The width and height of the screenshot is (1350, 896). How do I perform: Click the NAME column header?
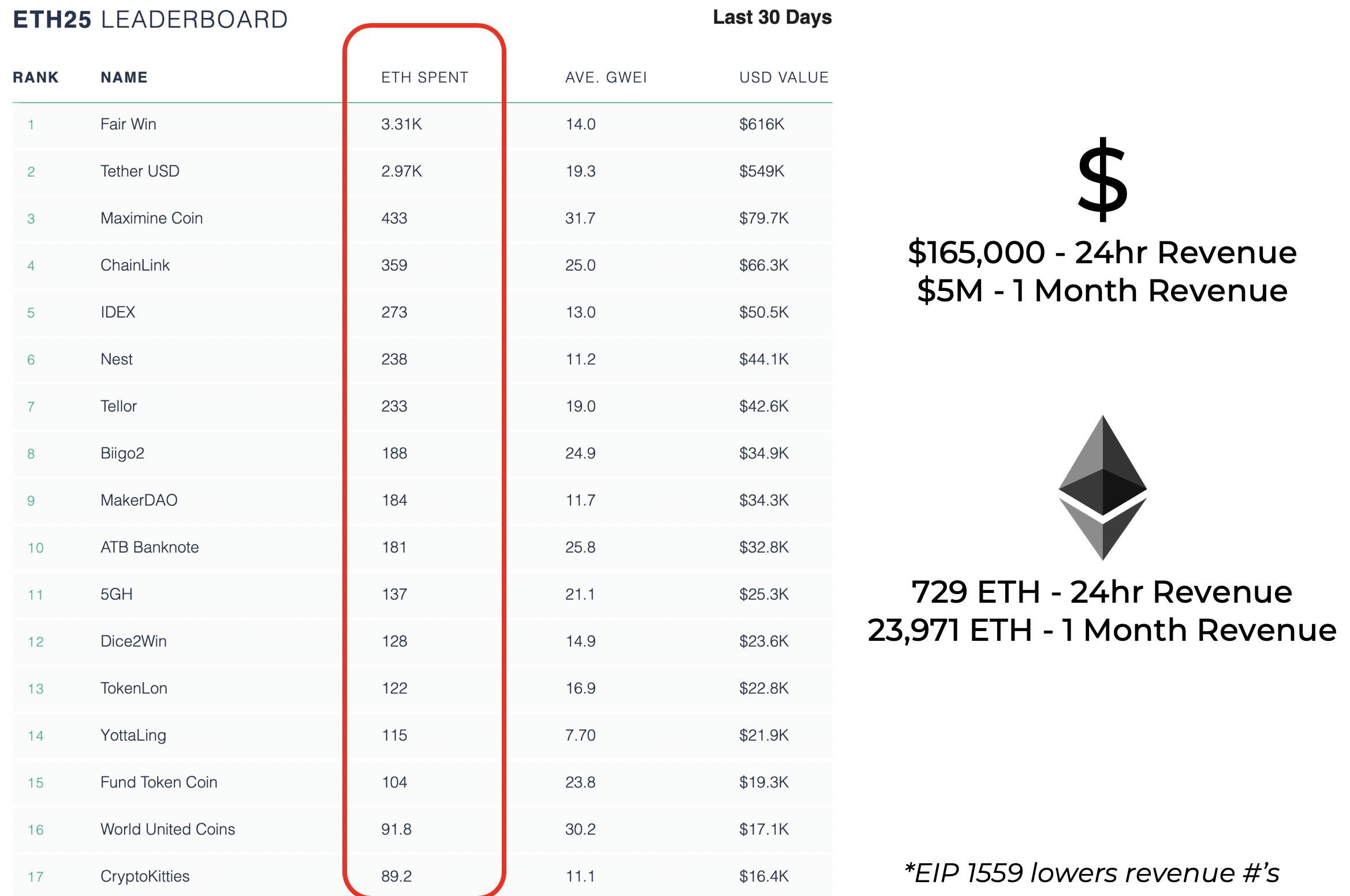tap(124, 77)
